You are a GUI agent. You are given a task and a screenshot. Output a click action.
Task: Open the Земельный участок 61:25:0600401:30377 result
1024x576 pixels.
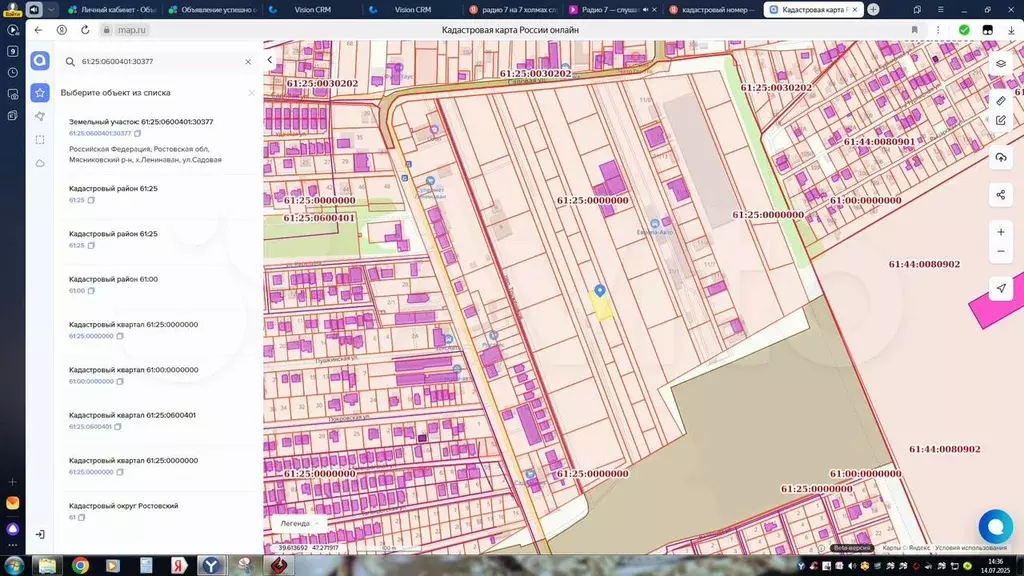(x=141, y=122)
